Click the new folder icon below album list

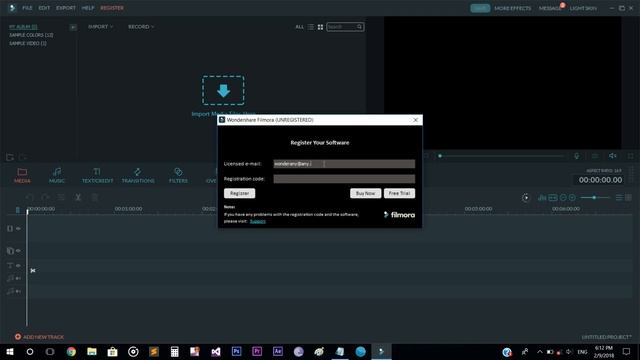[x=10, y=157]
